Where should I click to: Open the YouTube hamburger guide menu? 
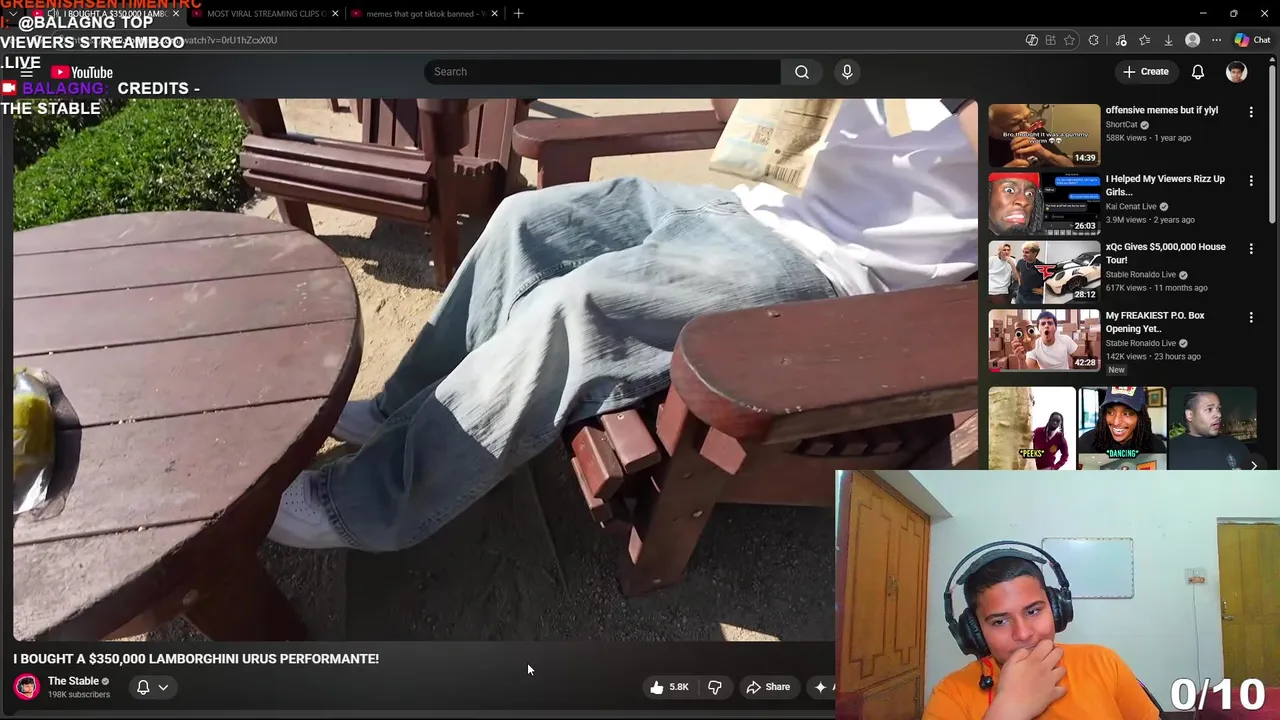27,72
